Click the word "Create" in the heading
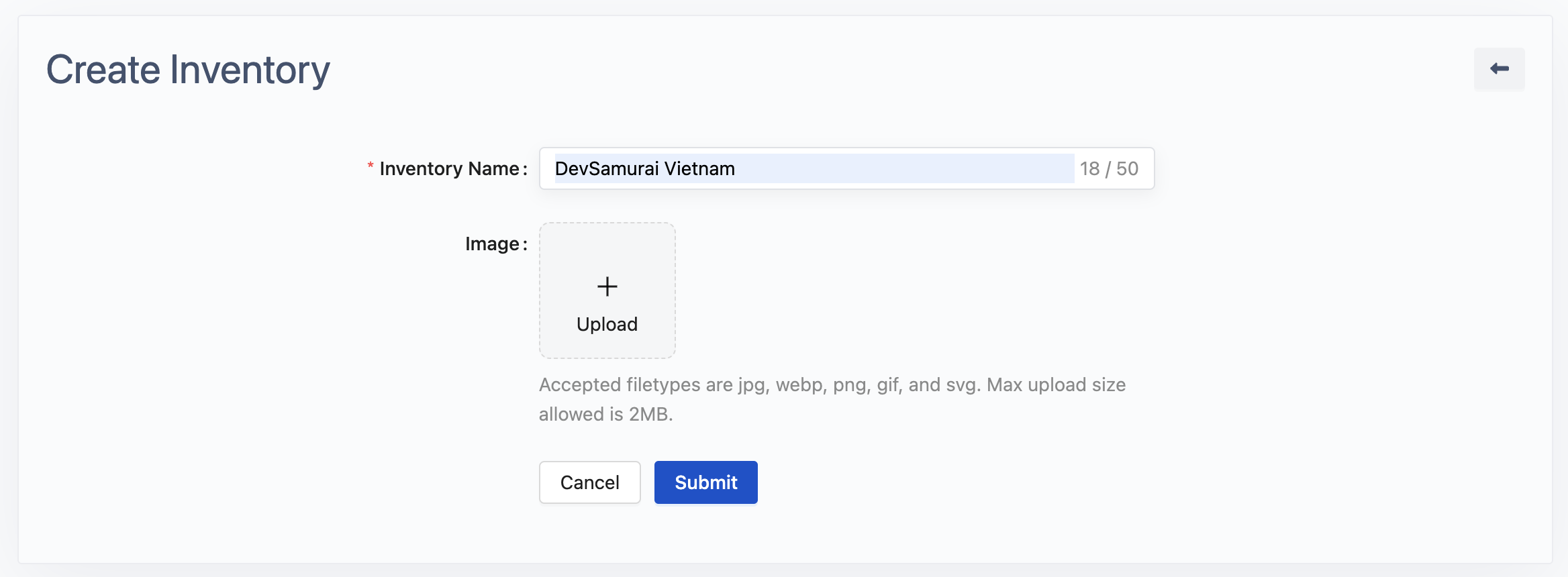 (x=103, y=70)
